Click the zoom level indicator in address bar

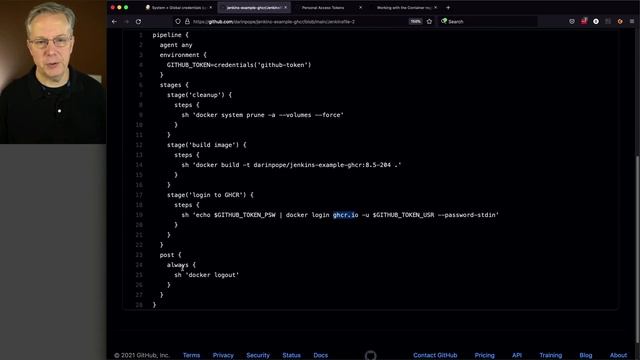pos(415,22)
